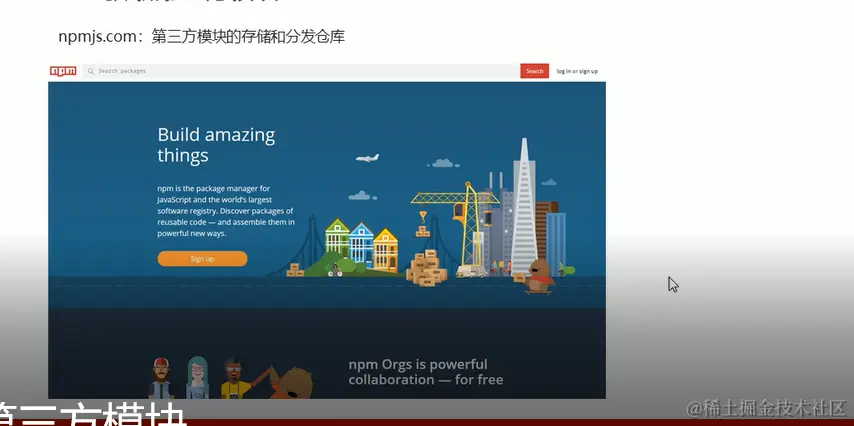Click the npm Orgs is powerful collaboration heading
The height and width of the screenshot is (426, 854).
pyautogui.click(x=425, y=372)
